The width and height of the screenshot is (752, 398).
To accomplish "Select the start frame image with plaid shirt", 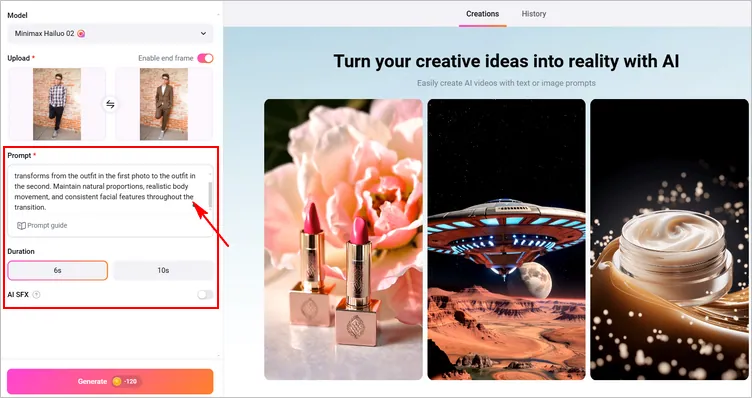I will point(57,104).
